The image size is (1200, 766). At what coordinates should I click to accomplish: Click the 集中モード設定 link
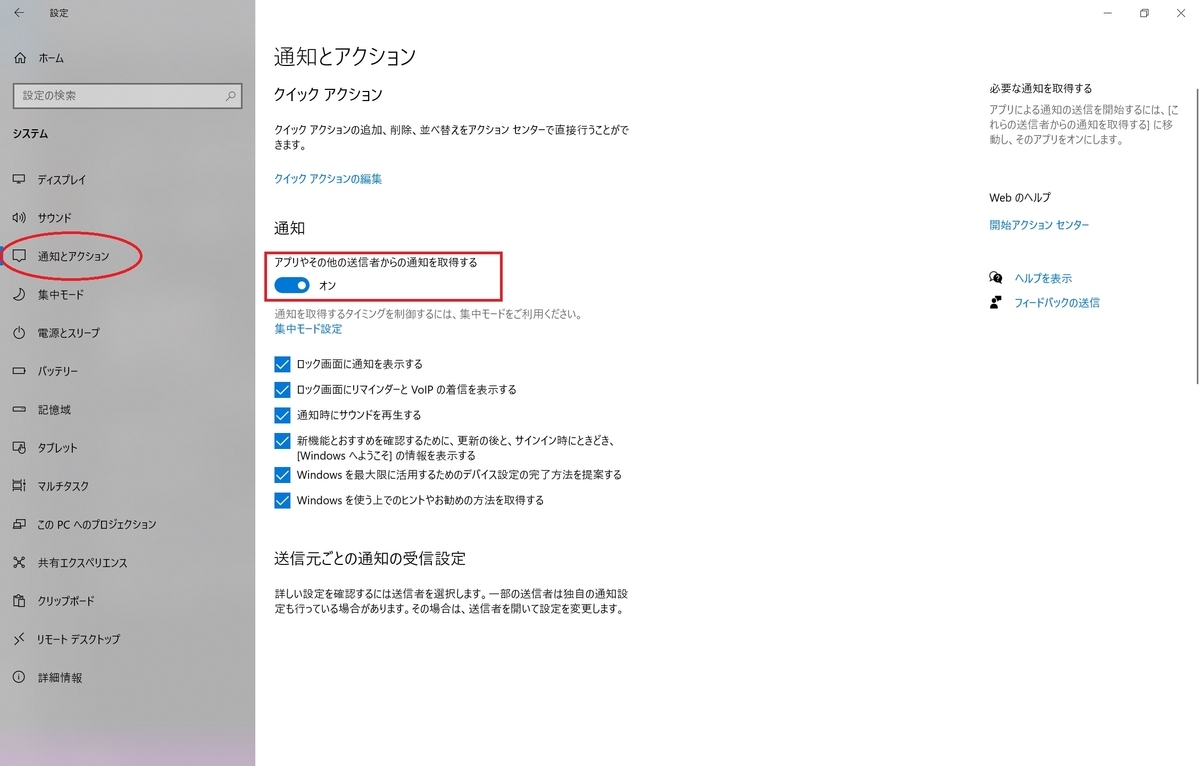pyautogui.click(x=307, y=329)
